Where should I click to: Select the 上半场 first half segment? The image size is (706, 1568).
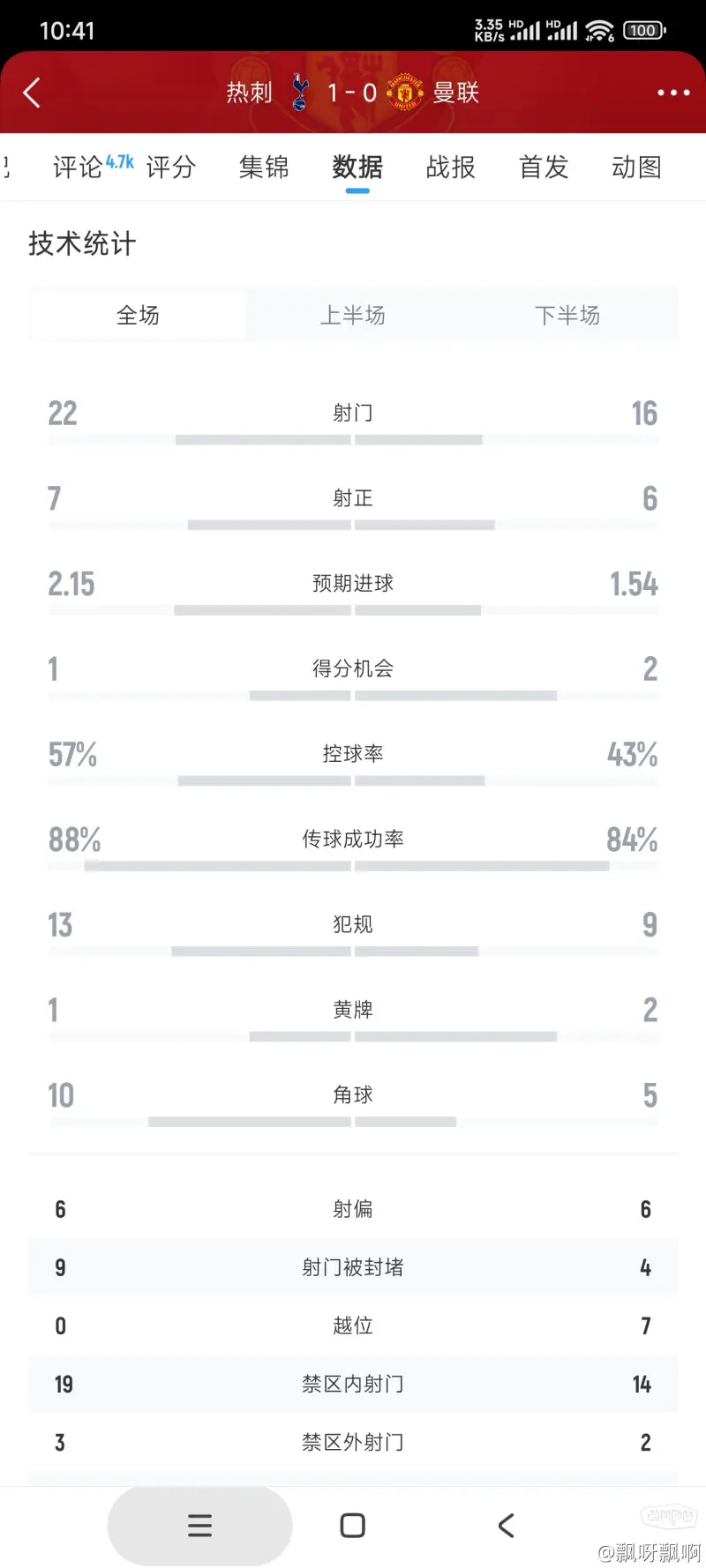(353, 316)
